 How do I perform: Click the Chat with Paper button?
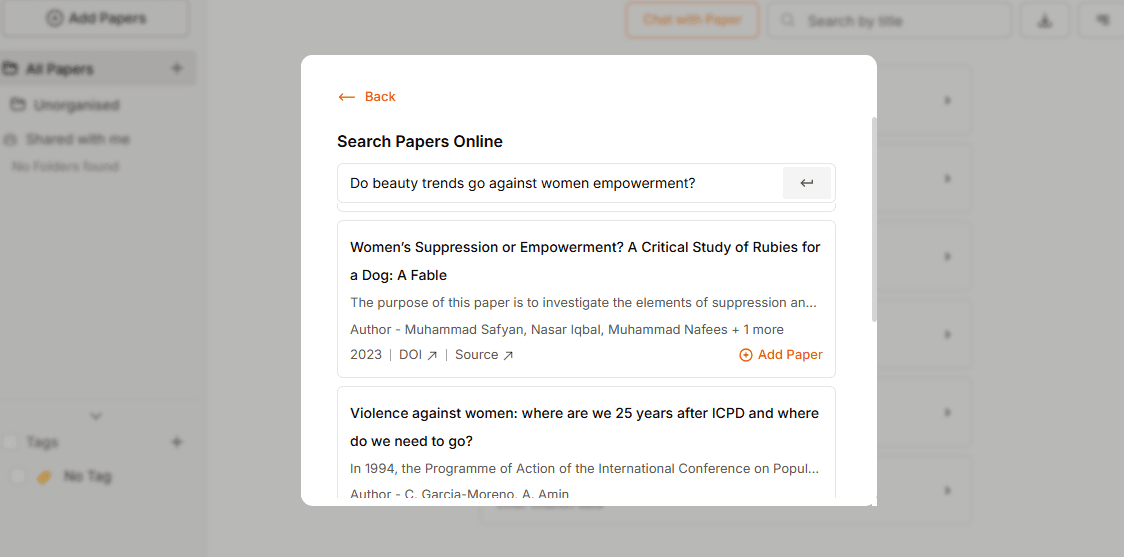point(692,20)
